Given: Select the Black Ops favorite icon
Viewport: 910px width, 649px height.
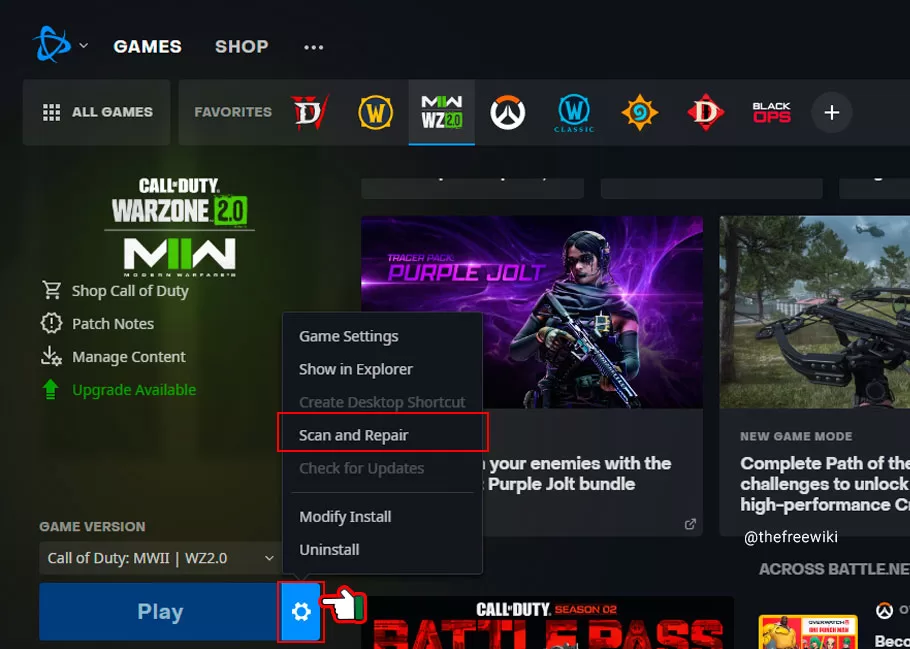Looking at the screenshot, I should [x=771, y=112].
